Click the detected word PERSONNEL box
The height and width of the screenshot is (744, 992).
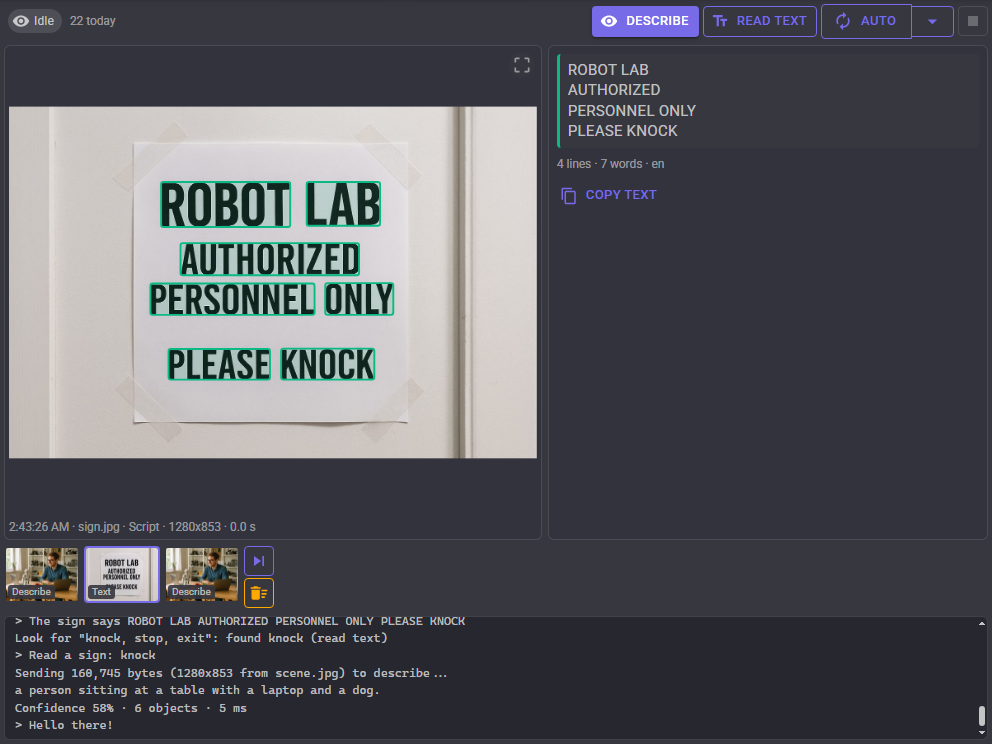point(232,299)
